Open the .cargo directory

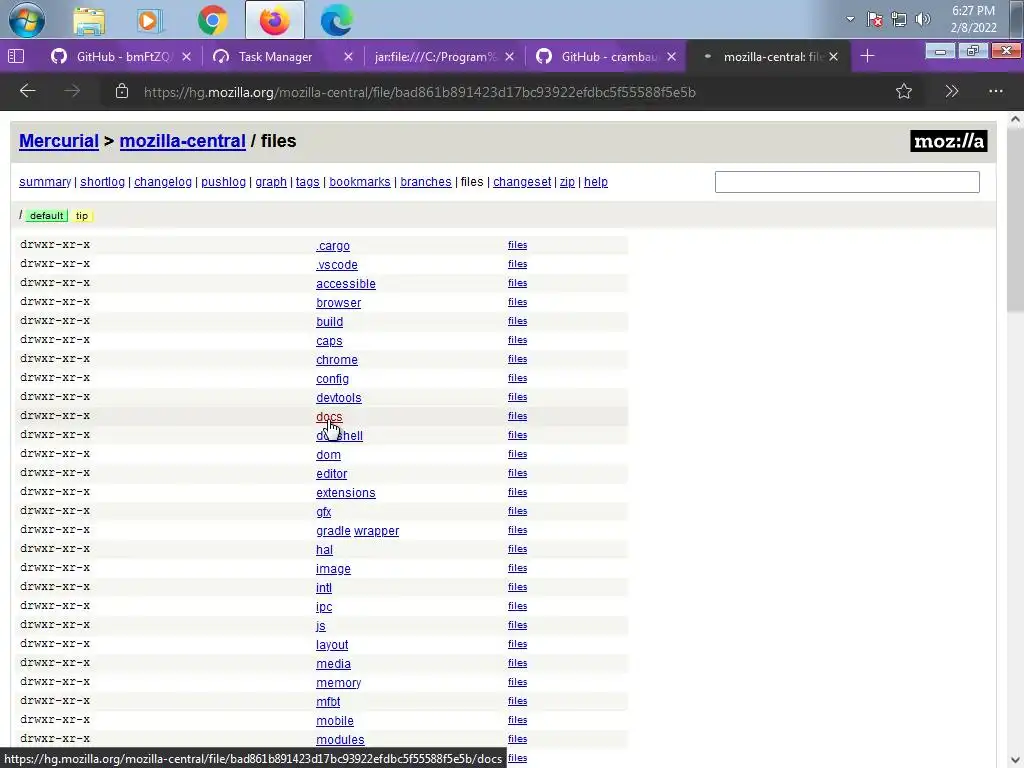point(333,246)
